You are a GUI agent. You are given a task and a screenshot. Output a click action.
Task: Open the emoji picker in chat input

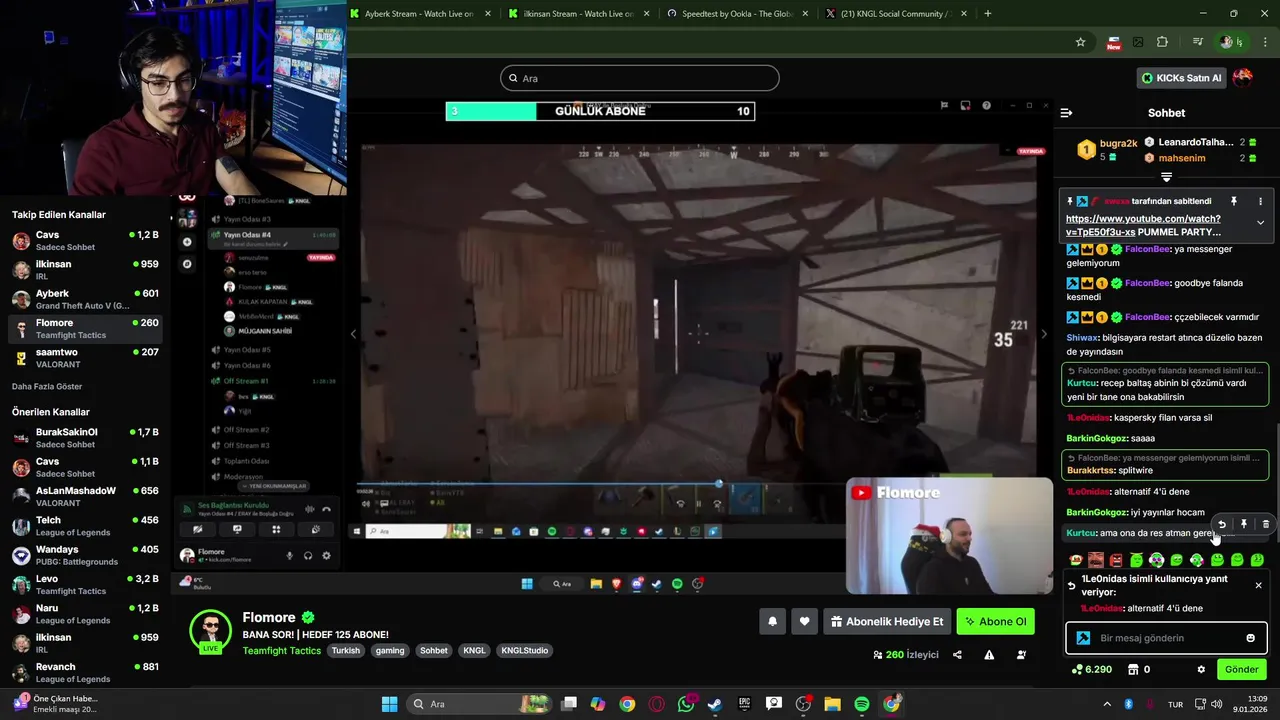[x=1250, y=638]
